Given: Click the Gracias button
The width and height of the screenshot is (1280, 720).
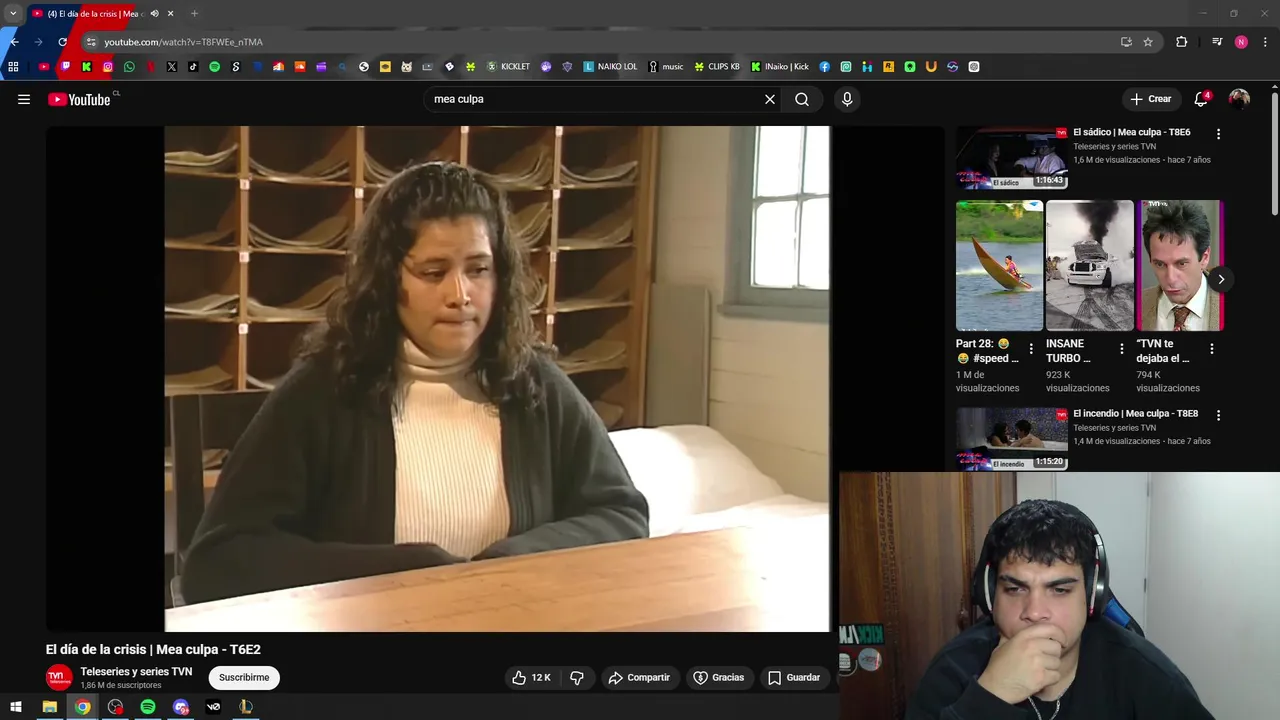Looking at the screenshot, I should click(x=718, y=677).
